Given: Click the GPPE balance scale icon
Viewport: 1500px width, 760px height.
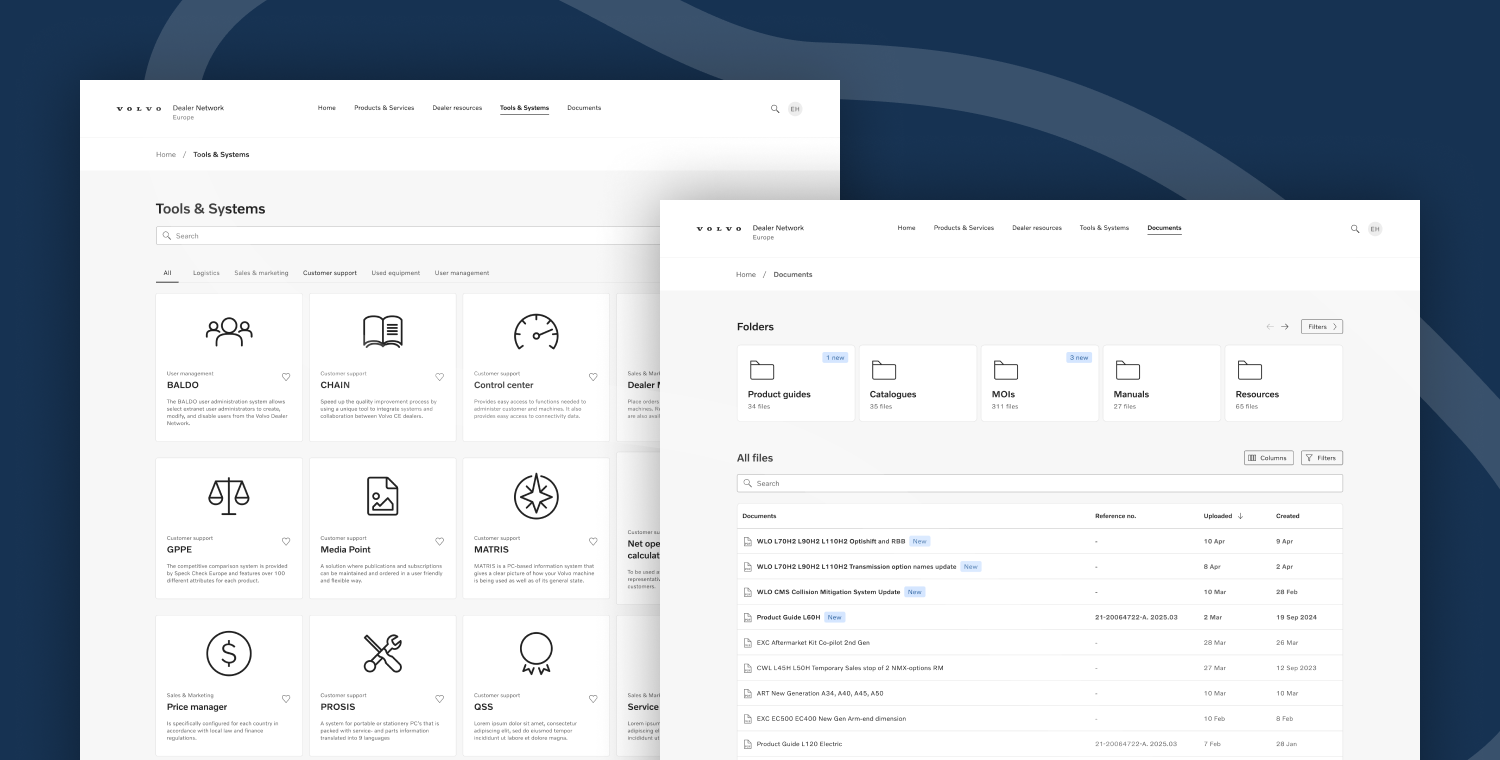Looking at the screenshot, I should (229, 495).
